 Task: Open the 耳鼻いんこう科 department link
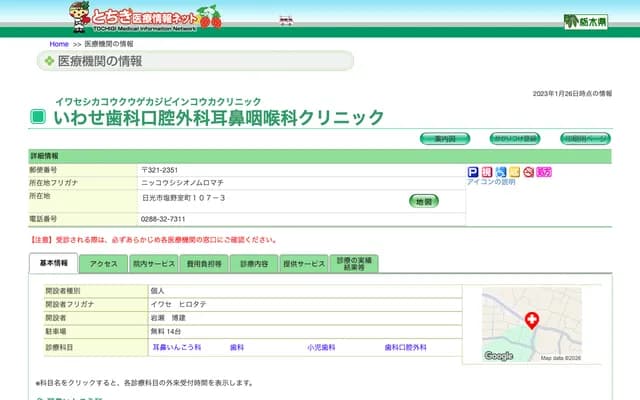click(x=177, y=347)
